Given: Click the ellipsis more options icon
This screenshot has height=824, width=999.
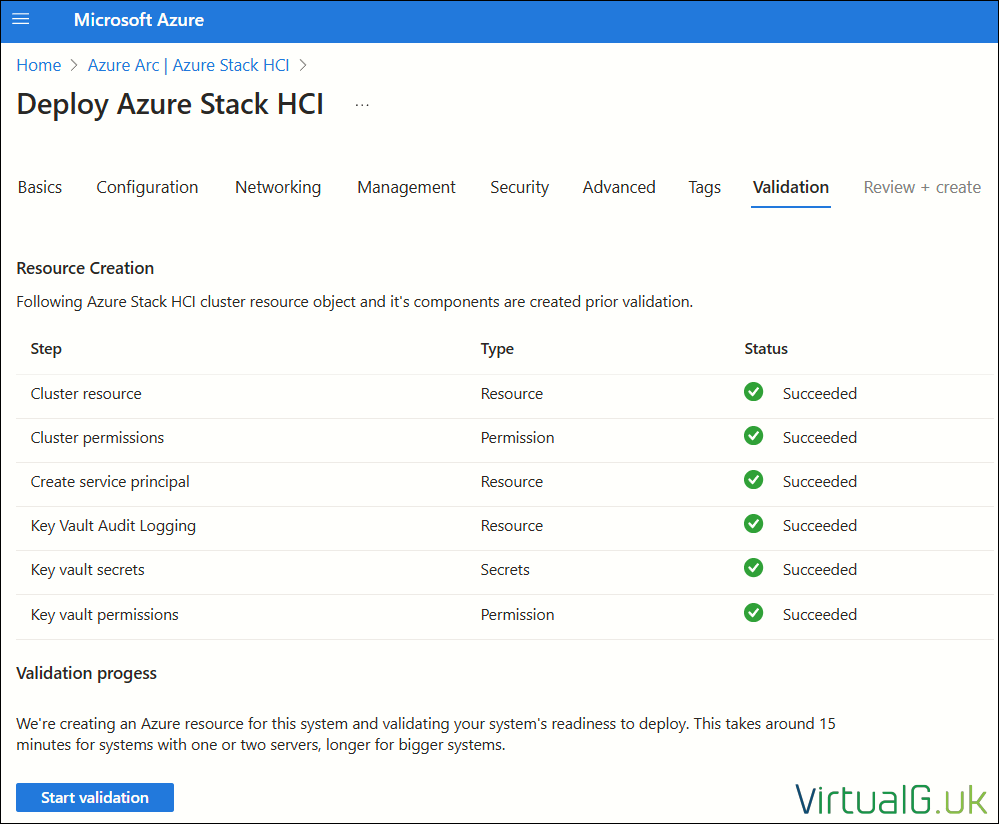Looking at the screenshot, I should pos(362,105).
